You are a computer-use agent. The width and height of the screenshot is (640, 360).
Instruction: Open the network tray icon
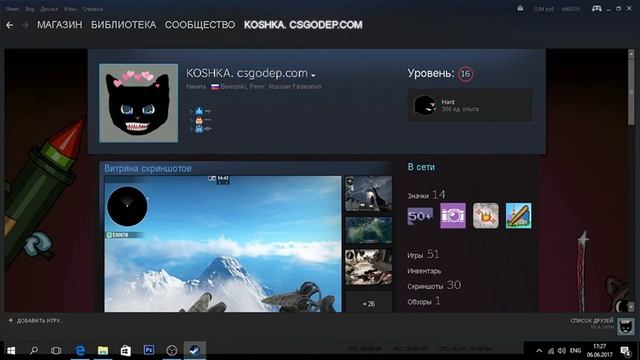551,351
